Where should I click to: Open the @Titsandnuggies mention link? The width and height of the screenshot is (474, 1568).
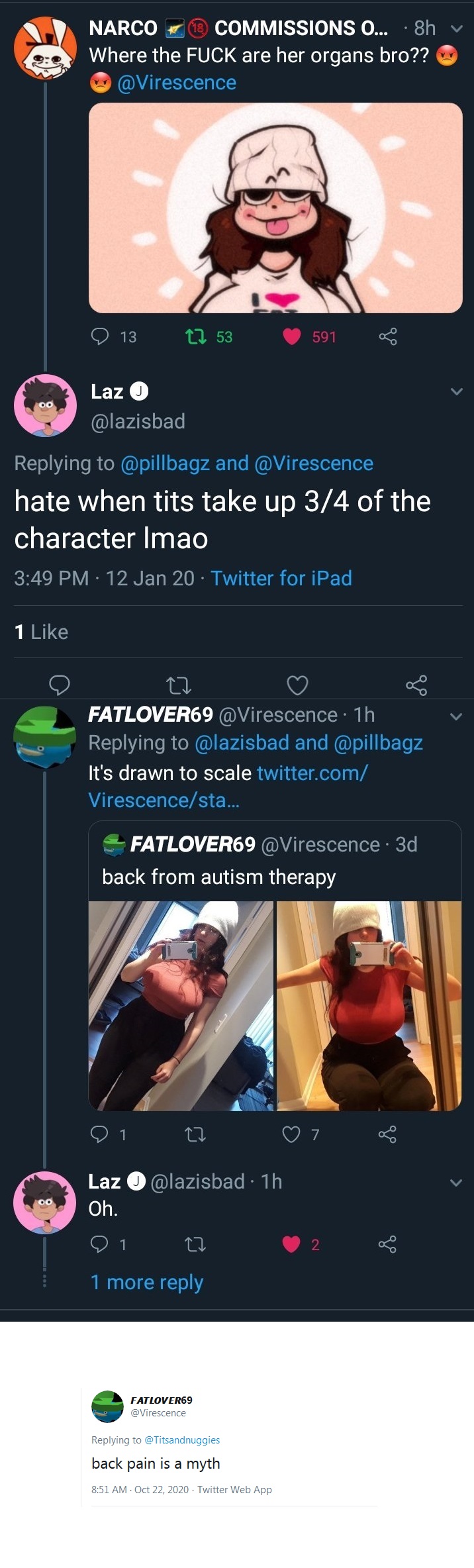182,1440
